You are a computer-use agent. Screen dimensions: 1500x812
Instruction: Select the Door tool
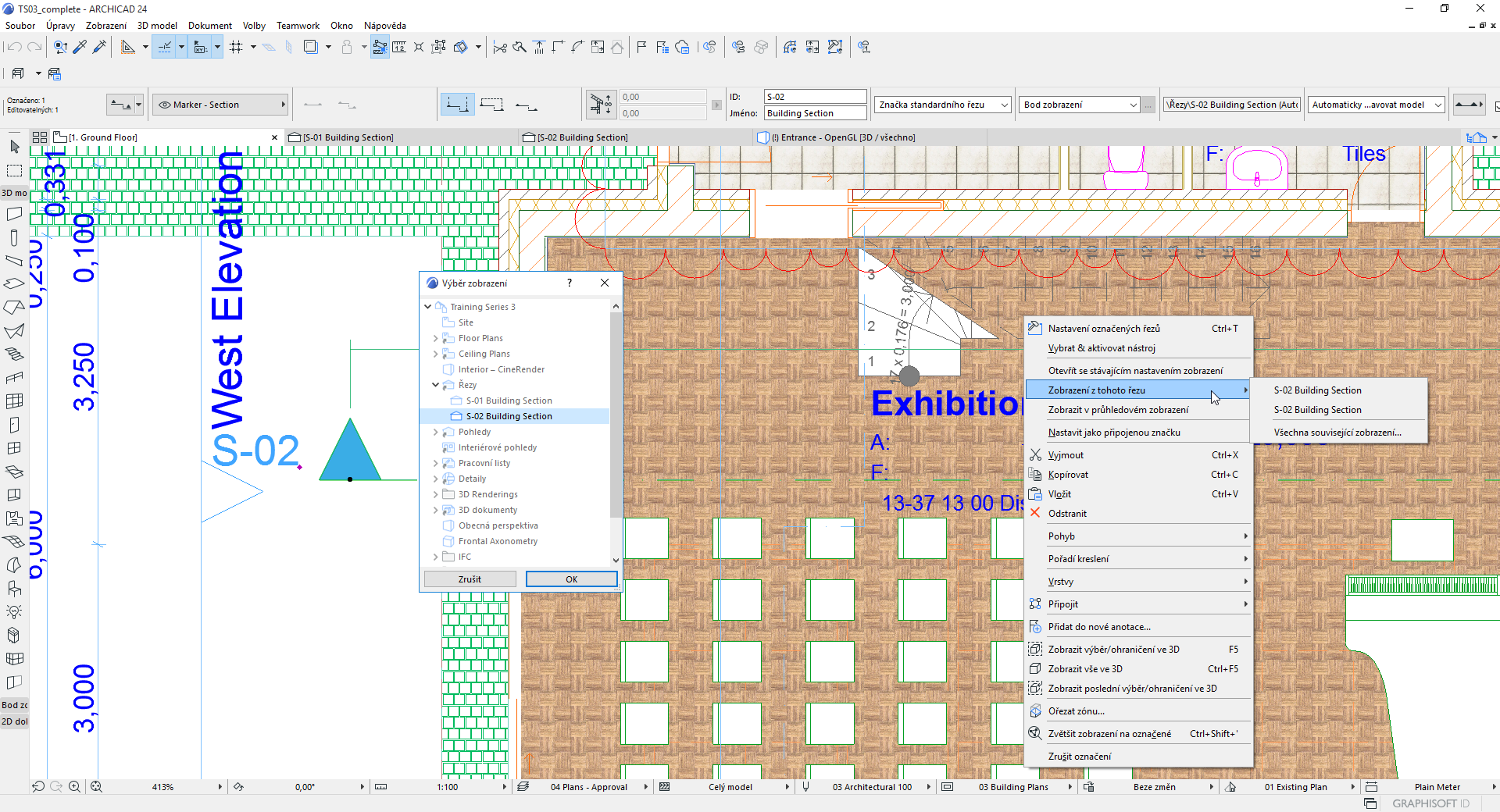point(14,427)
